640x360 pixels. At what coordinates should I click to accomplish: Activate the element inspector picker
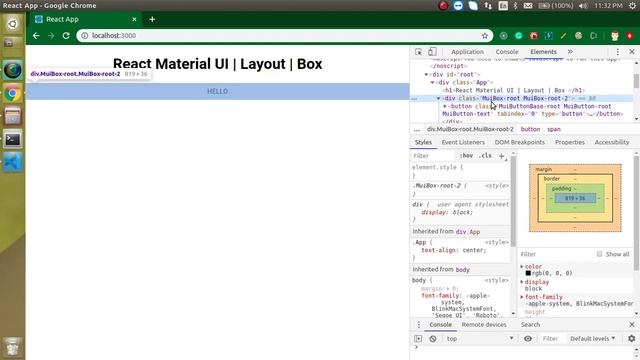418,52
